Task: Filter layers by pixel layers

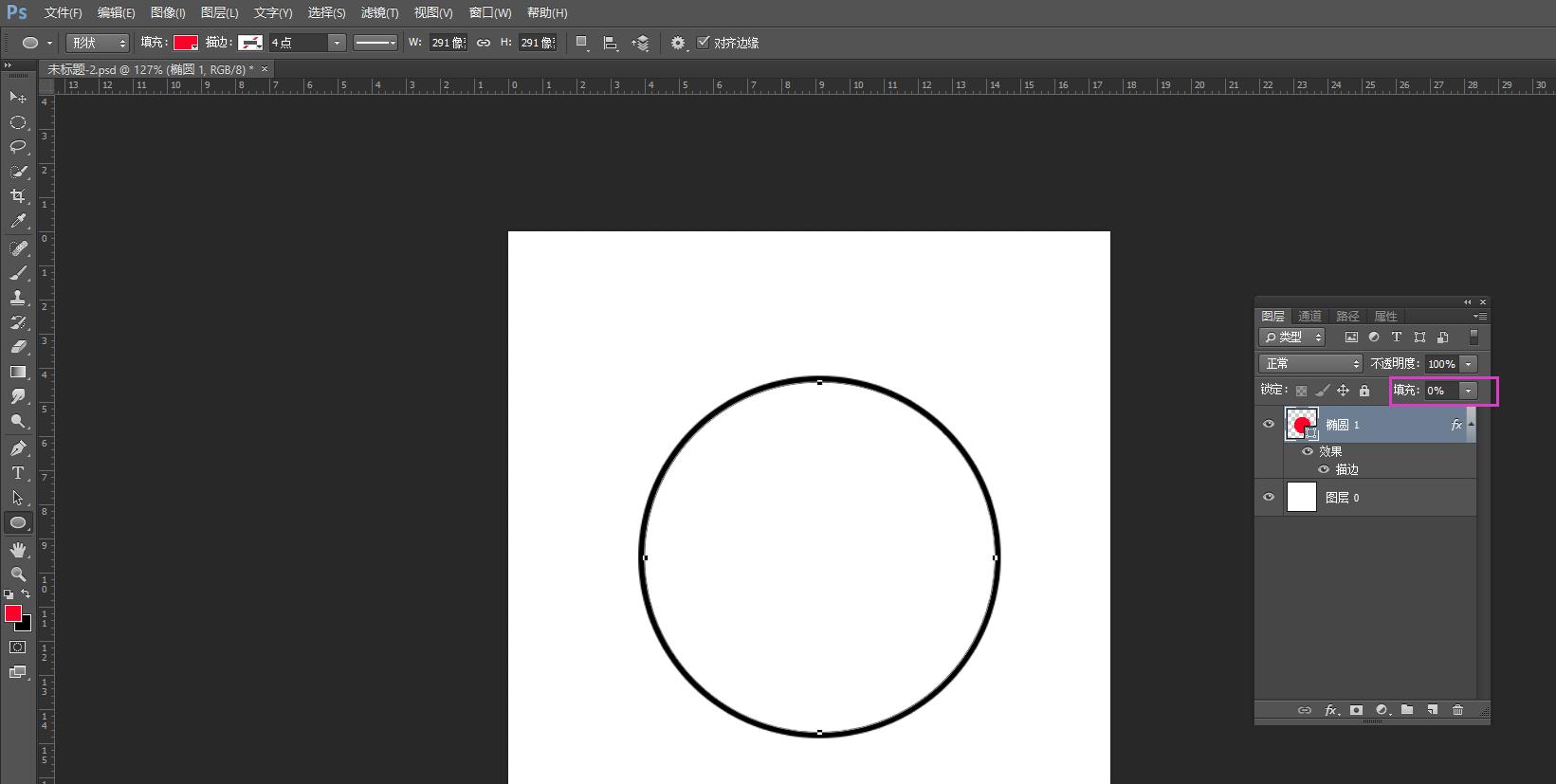Action: click(x=1351, y=337)
